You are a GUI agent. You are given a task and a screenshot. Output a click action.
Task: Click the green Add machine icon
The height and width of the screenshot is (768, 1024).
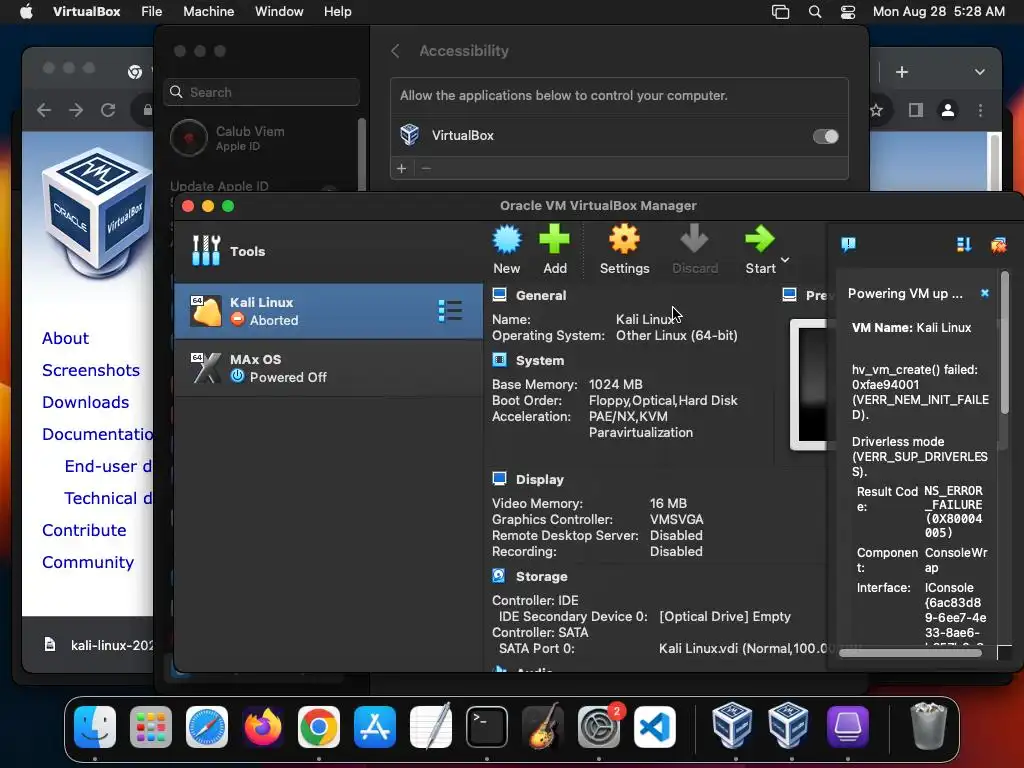554,239
